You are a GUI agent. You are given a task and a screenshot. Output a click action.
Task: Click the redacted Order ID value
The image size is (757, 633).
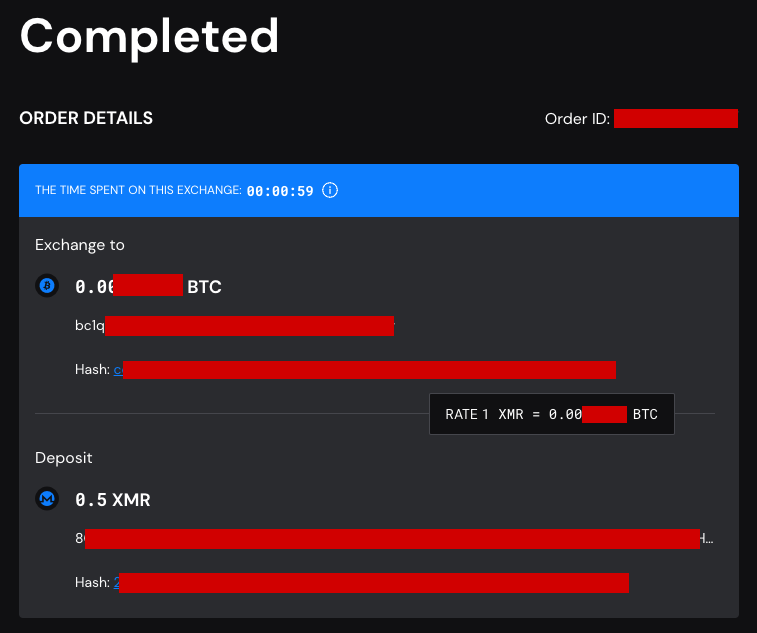[x=676, y=119]
